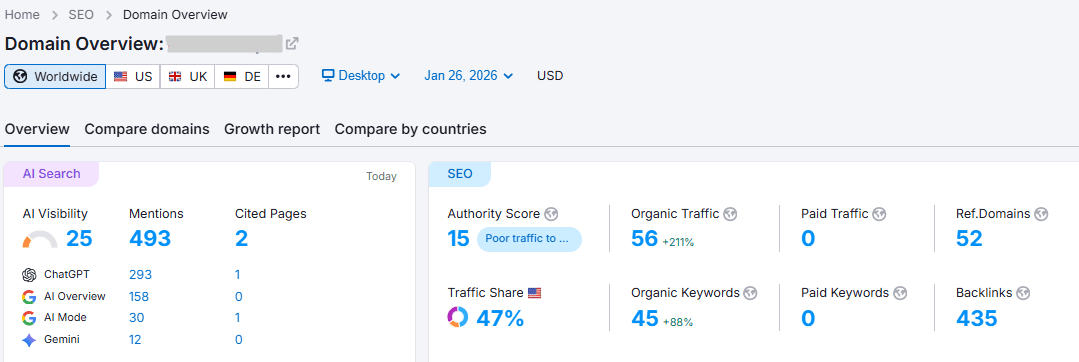1079x362 pixels.
Task: Click the globe icon next to Paid Keywords
Action: (900, 293)
